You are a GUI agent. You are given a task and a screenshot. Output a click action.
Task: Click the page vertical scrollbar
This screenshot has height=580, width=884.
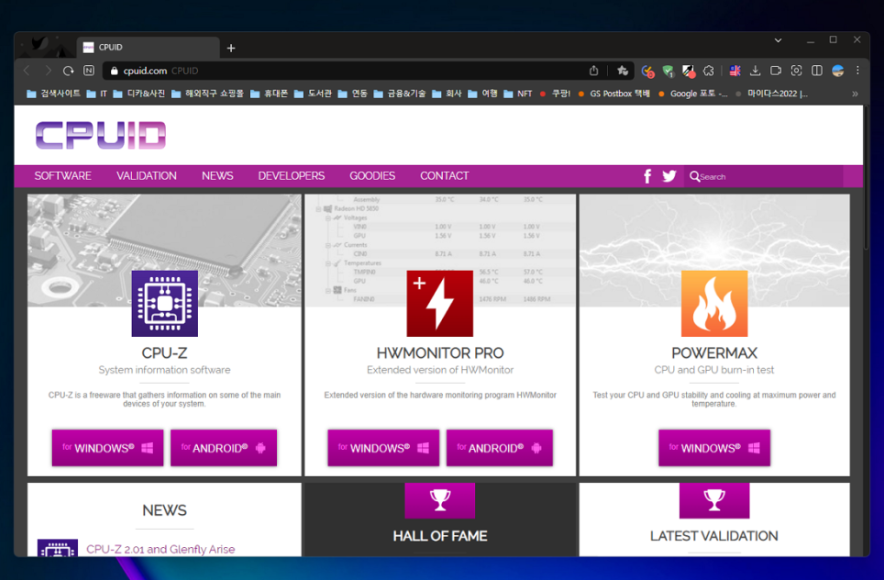click(x=867, y=178)
